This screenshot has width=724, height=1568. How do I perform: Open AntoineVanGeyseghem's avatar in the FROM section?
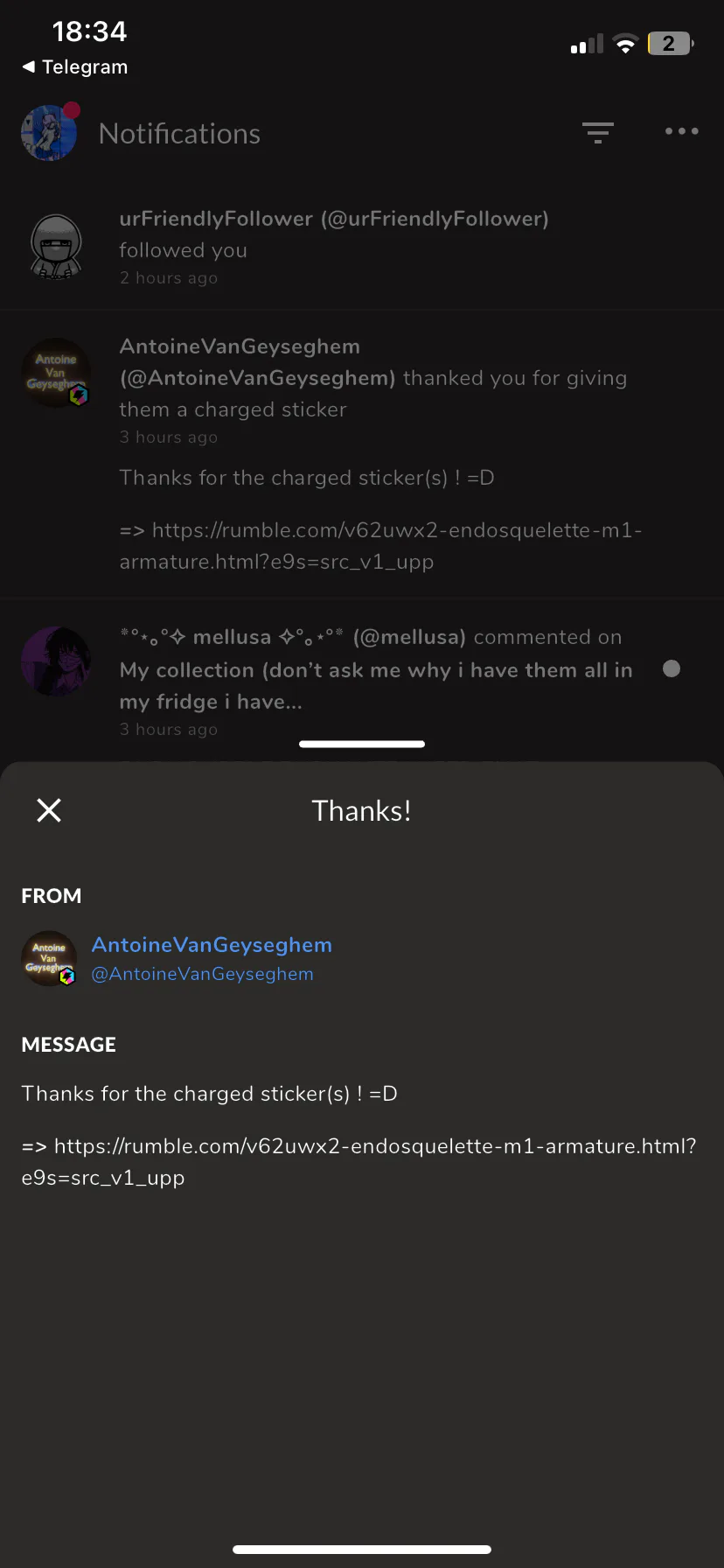49,959
